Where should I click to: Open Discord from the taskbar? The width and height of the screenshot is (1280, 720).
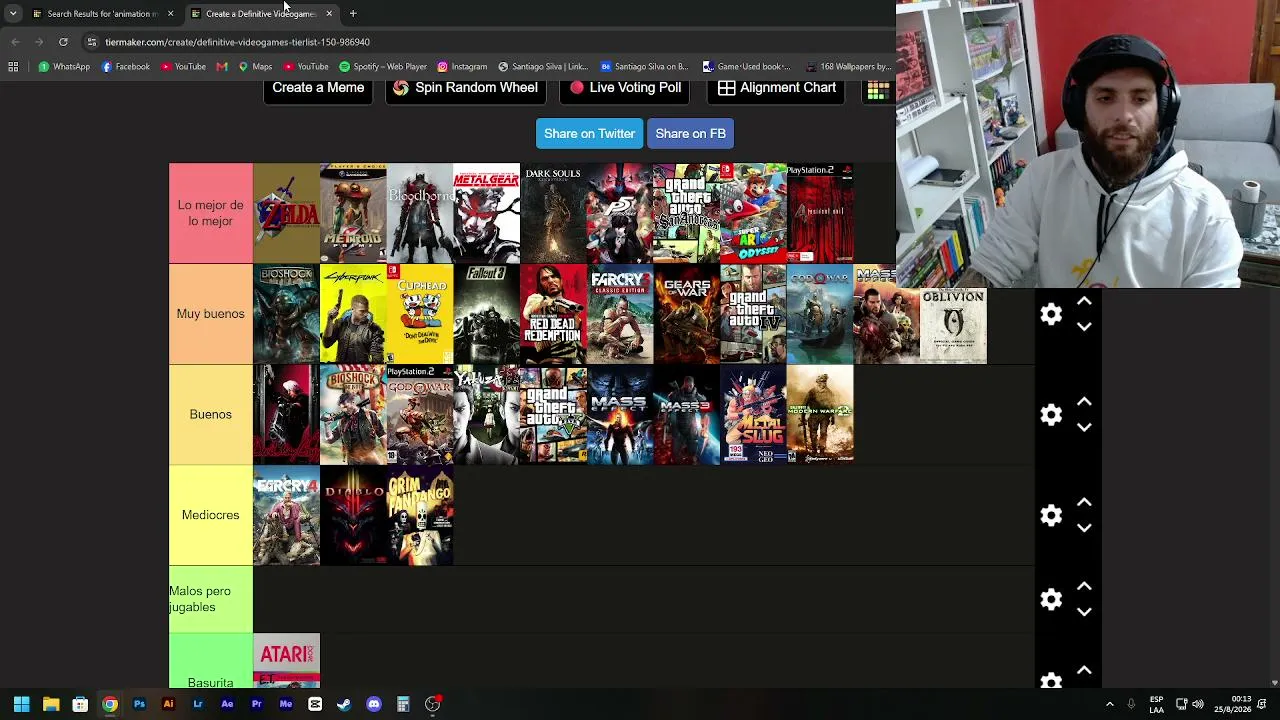click(x=374, y=704)
